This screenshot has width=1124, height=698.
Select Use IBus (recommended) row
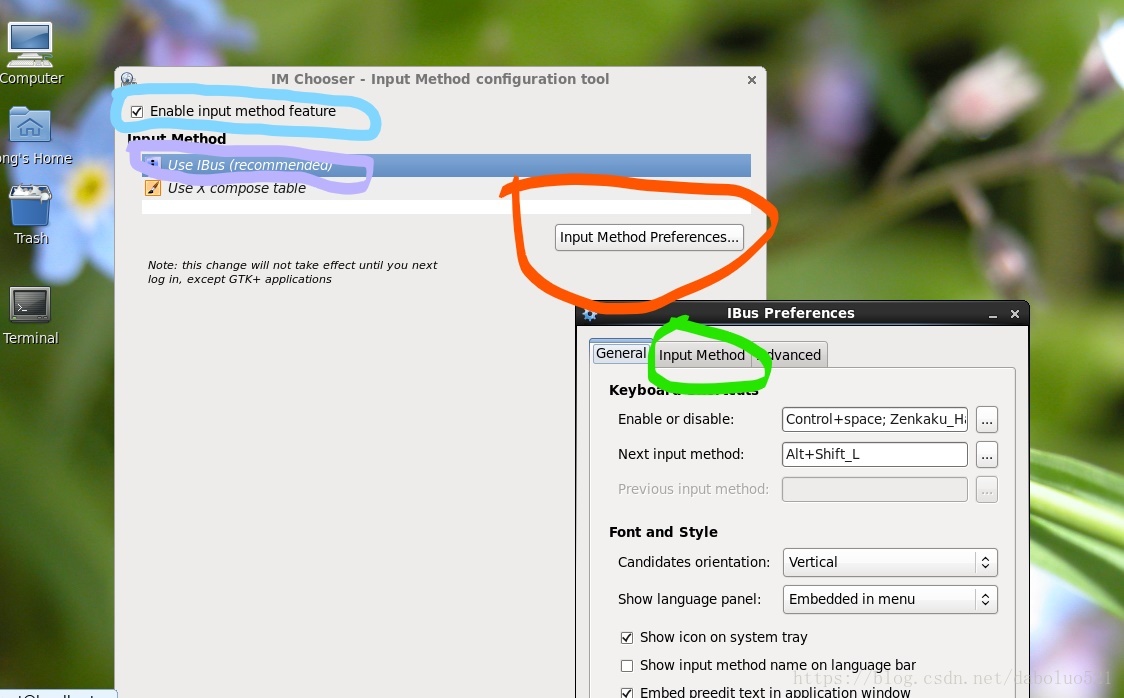click(x=446, y=165)
